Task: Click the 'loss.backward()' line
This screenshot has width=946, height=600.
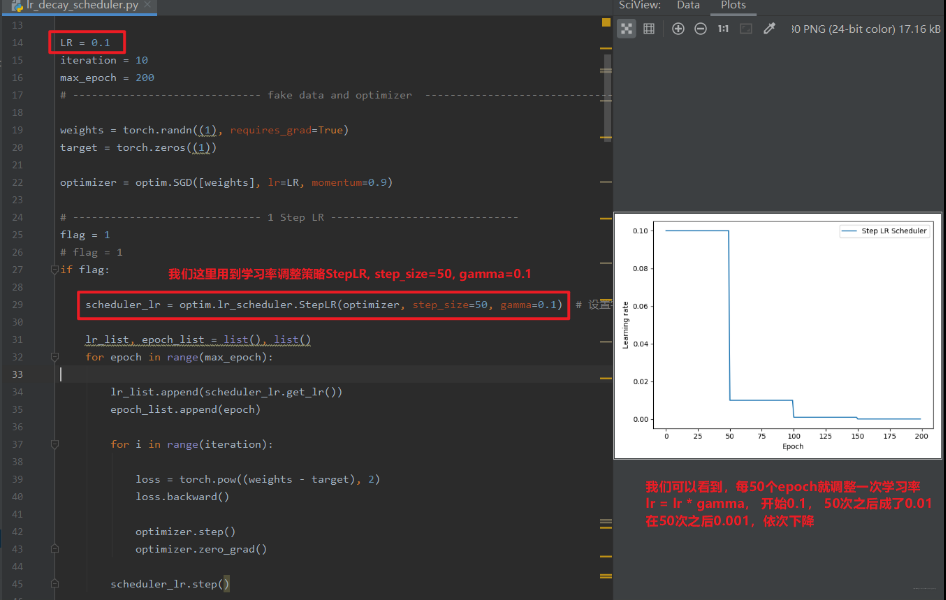Action: 182,497
